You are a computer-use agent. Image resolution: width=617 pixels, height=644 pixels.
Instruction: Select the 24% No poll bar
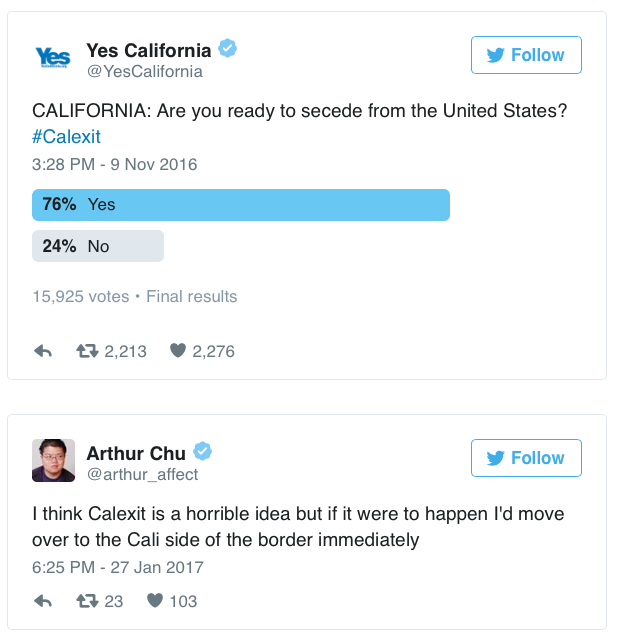pos(98,246)
